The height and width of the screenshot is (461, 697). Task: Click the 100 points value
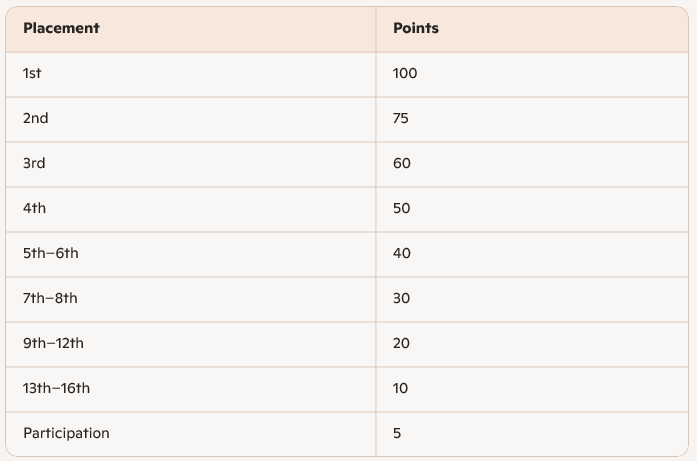(x=405, y=73)
